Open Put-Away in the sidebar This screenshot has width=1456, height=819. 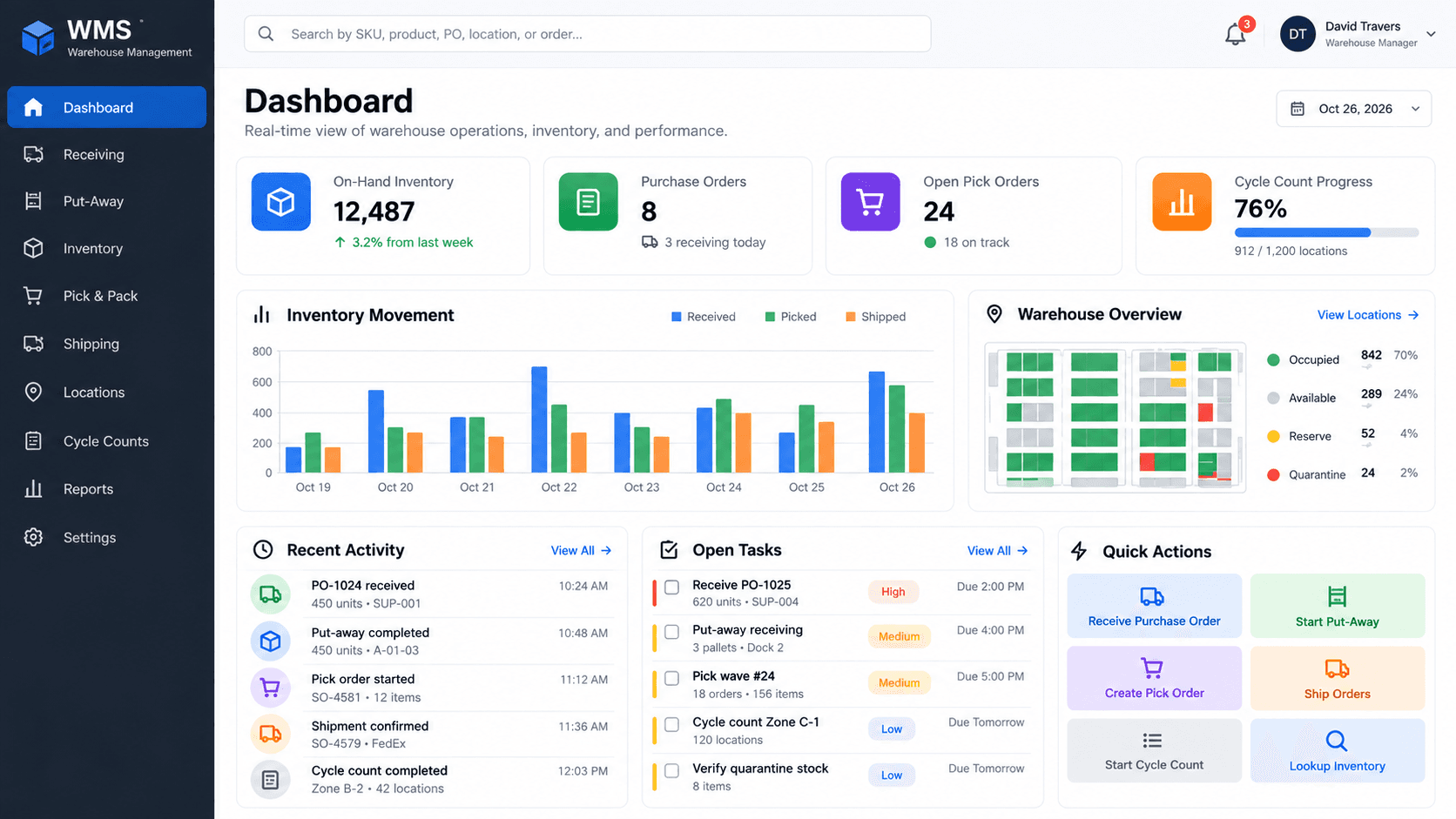pos(107,201)
